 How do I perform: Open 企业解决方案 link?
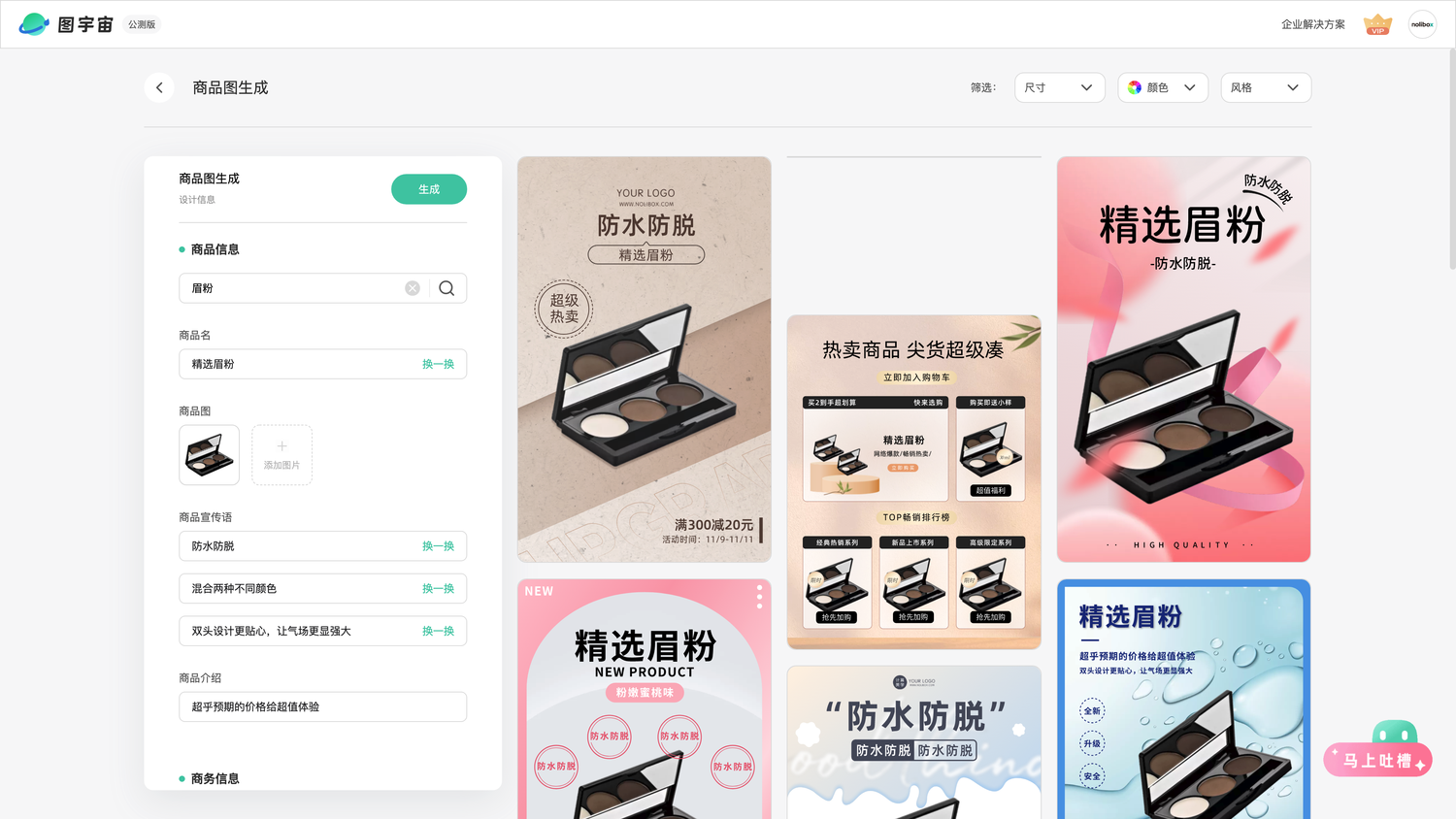click(x=1313, y=24)
